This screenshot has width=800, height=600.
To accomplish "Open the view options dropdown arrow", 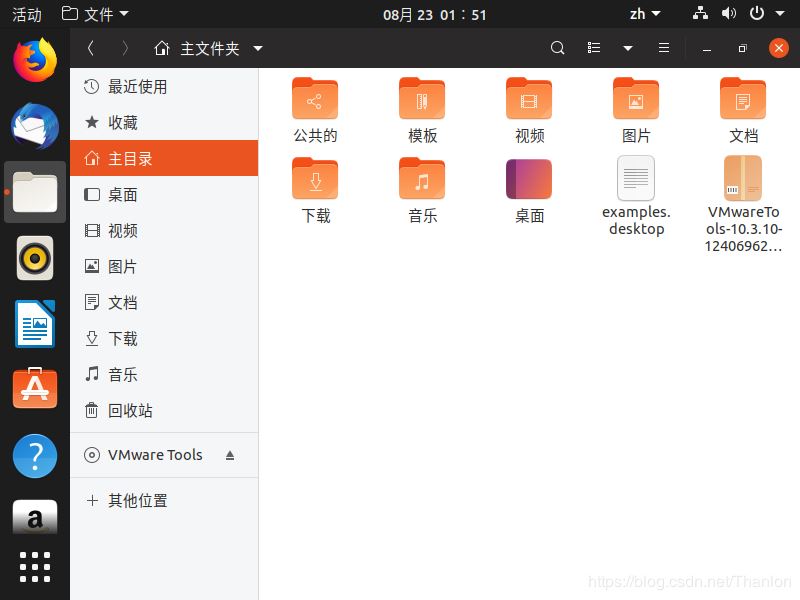I will [627, 48].
